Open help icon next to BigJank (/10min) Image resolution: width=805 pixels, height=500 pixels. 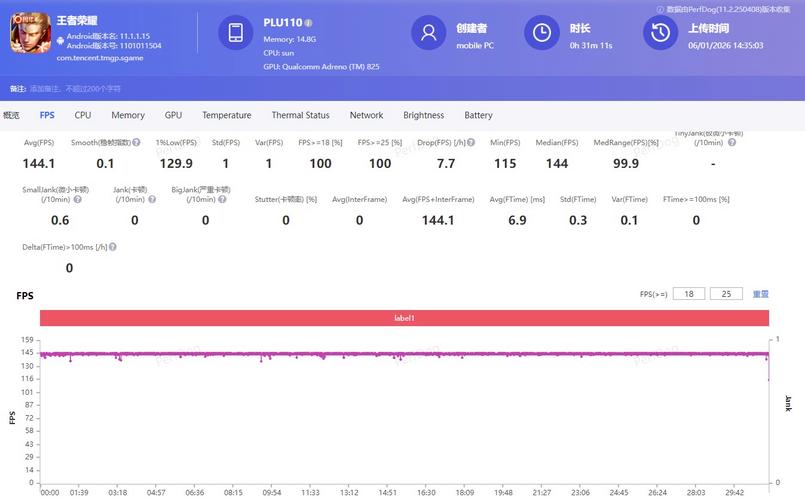[222, 199]
